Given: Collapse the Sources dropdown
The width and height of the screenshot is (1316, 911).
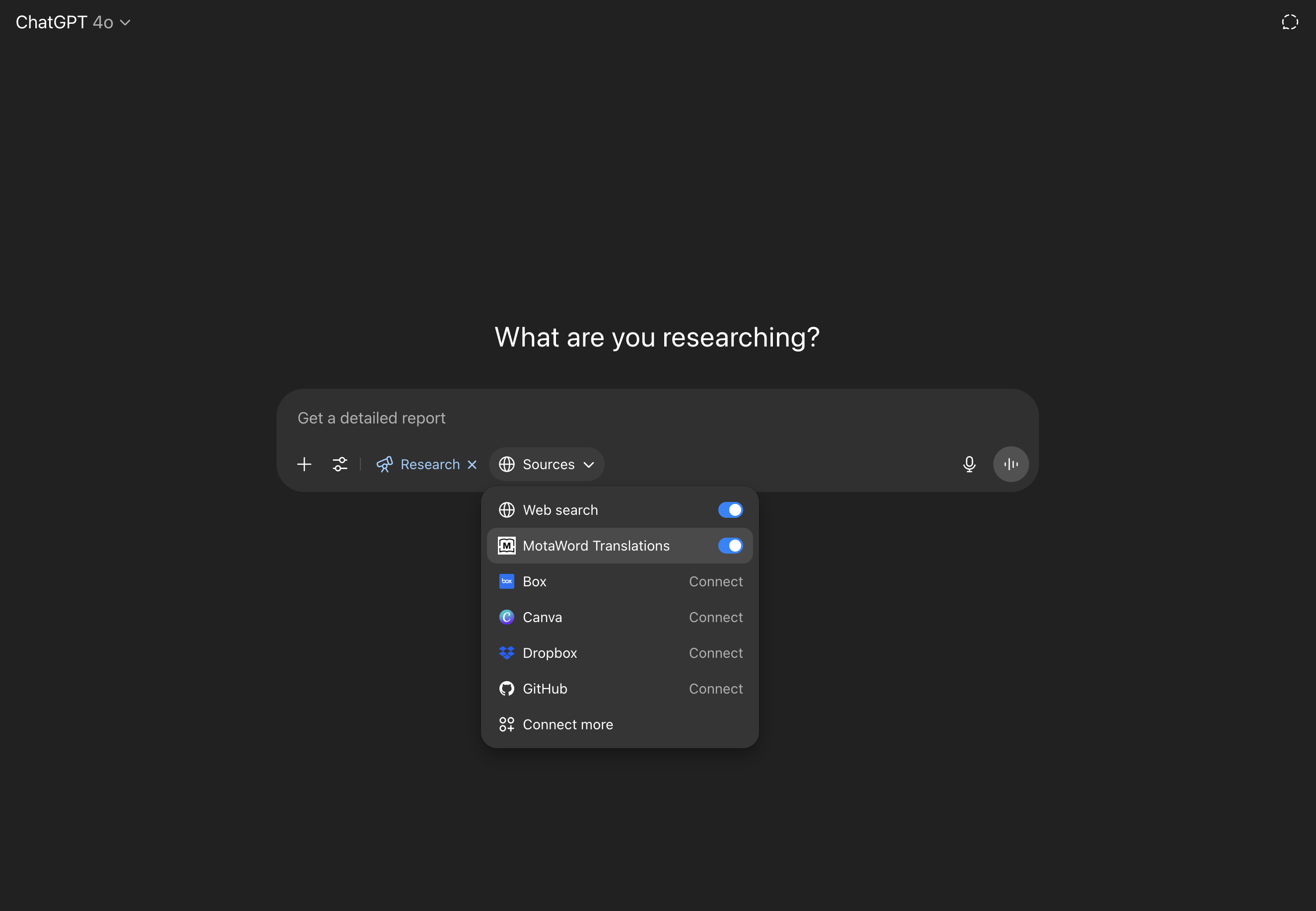Looking at the screenshot, I should [547, 464].
